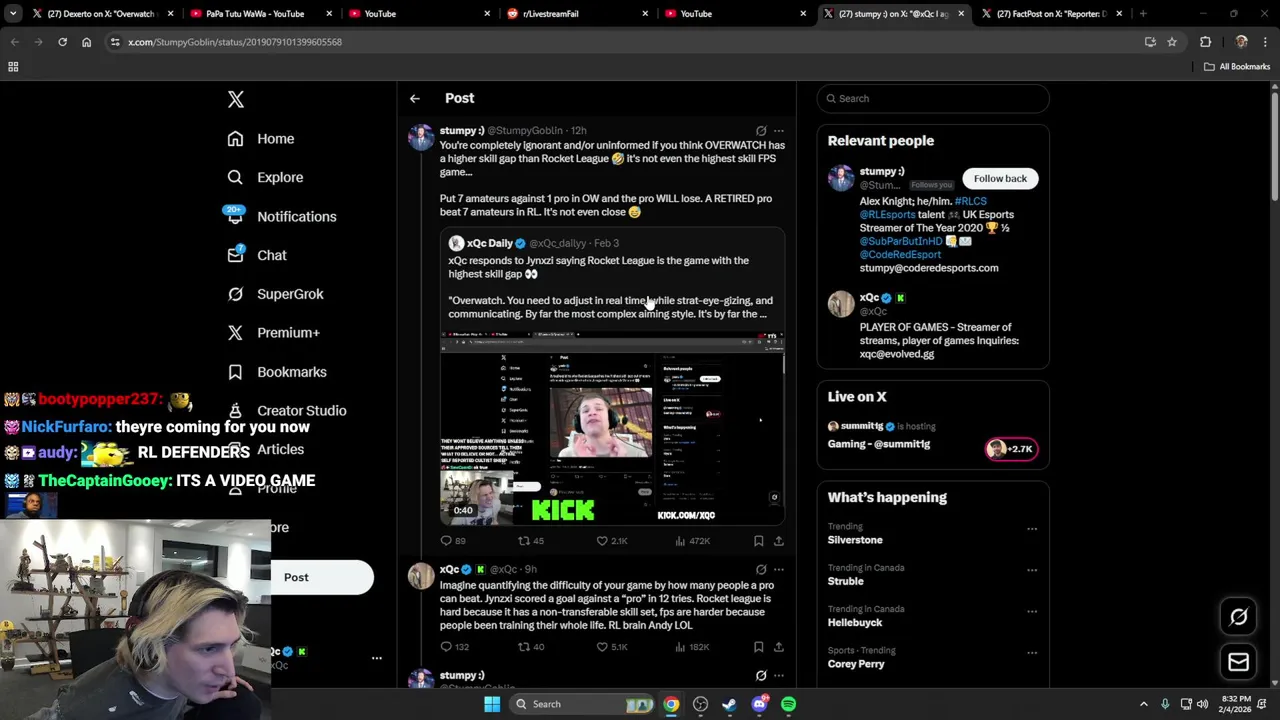Open the quoted xQc Daily post text
The height and width of the screenshot is (720, 1280).
[610, 287]
